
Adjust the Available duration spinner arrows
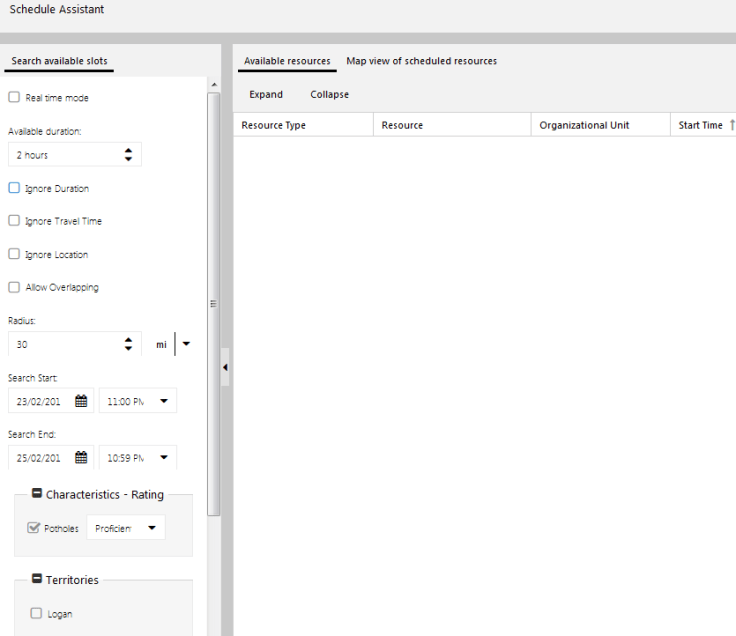(x=128, y=155)
